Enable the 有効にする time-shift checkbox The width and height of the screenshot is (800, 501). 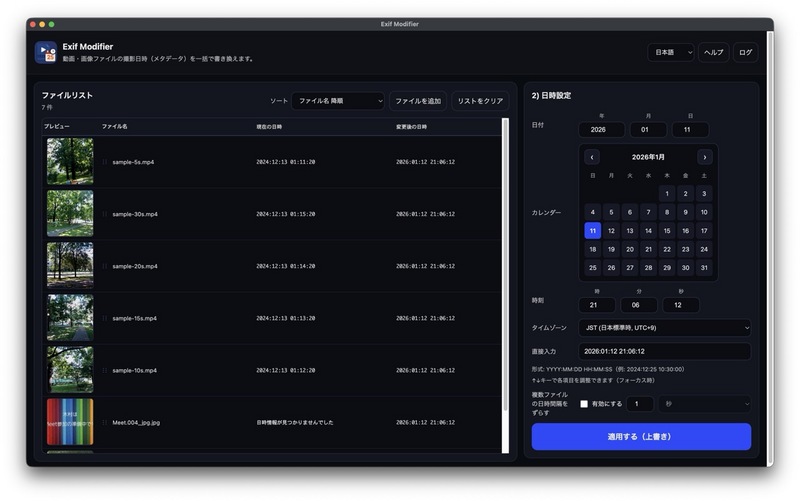click(584, 404)
